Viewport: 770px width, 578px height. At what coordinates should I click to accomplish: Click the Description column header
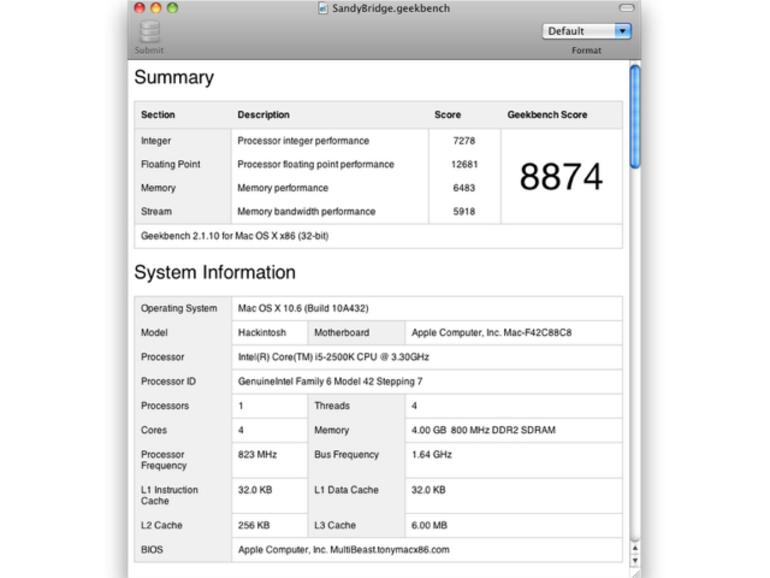click(x=264, y=115)
